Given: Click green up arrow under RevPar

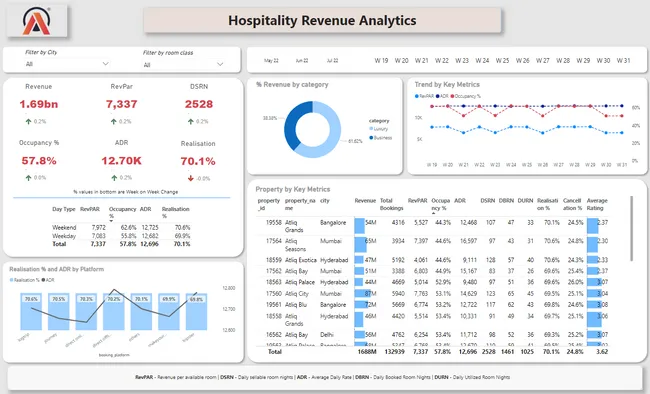Looking at the screenshot, I should click(114, 122).
